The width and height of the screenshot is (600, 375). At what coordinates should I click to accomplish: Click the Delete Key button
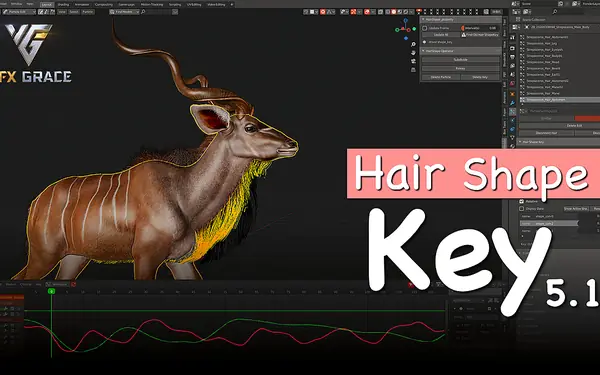pos(480,77)
